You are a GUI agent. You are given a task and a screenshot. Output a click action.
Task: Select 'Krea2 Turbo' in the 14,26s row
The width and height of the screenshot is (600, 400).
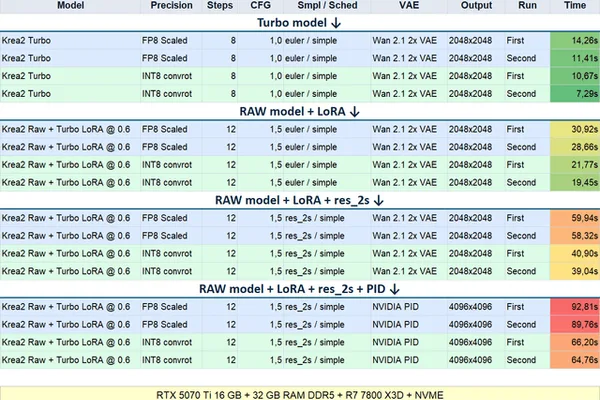click(26, 41)
